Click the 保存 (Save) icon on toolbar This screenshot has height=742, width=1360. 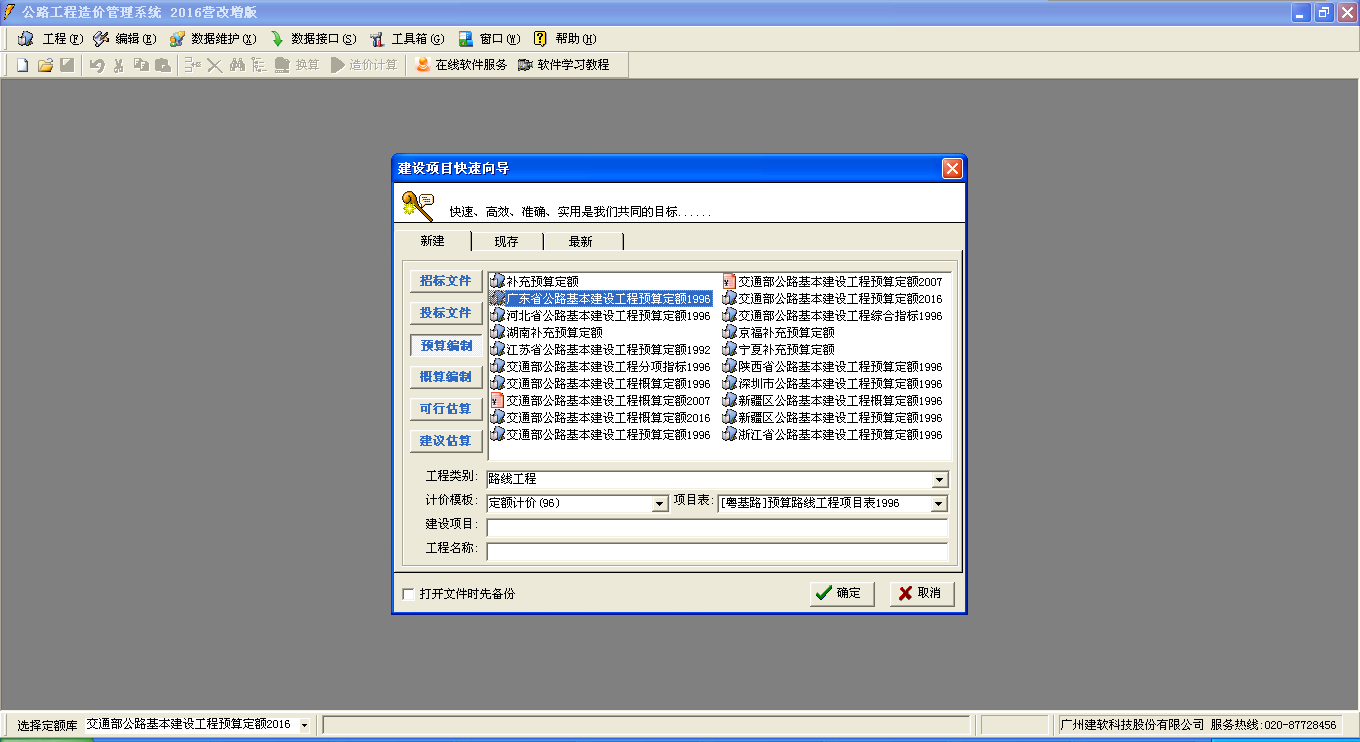(x=67, y=63)
